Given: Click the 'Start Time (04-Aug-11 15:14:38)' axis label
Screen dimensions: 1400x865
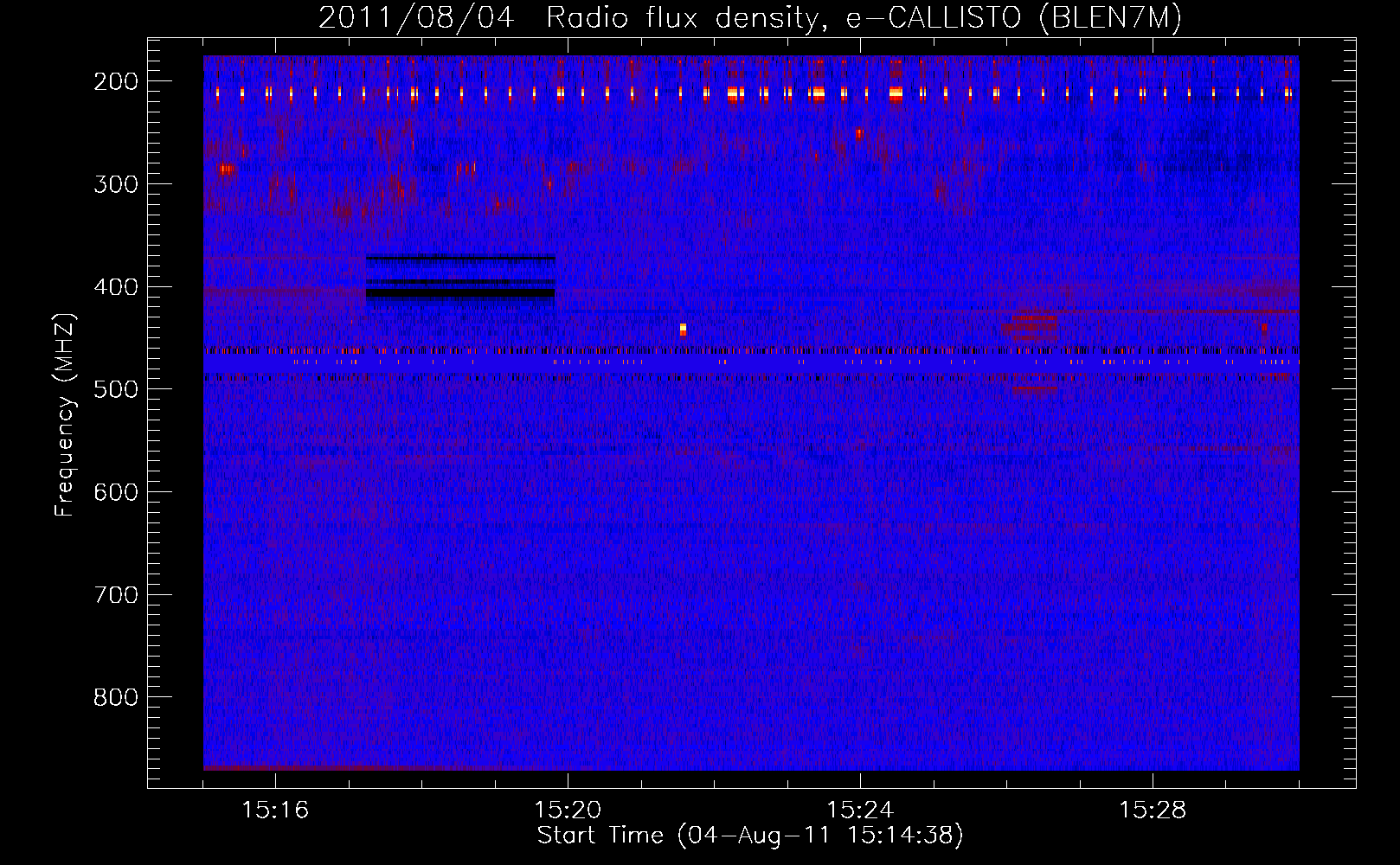Looking at the screenshot, I should point(750,836).
